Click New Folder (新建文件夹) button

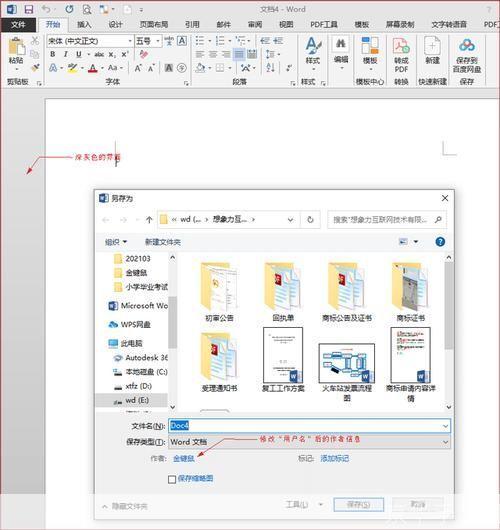(163, 242)
